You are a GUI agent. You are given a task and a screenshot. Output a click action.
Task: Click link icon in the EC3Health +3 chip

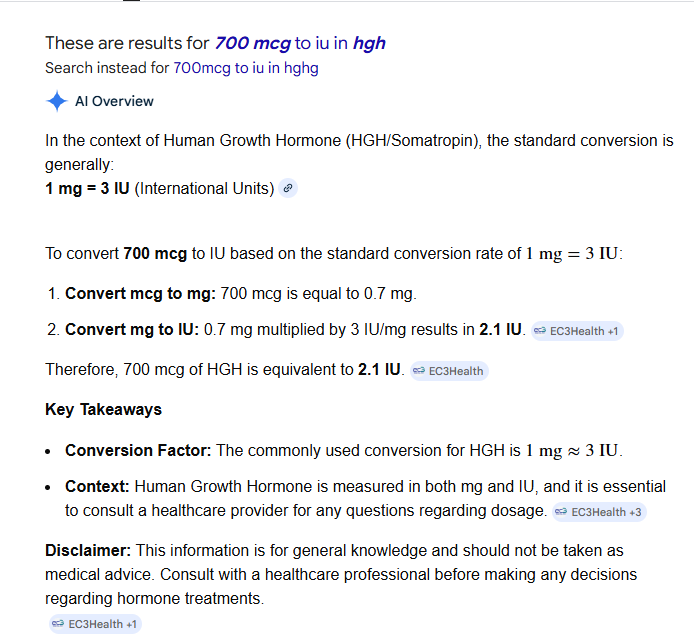[x=560, y=512]
